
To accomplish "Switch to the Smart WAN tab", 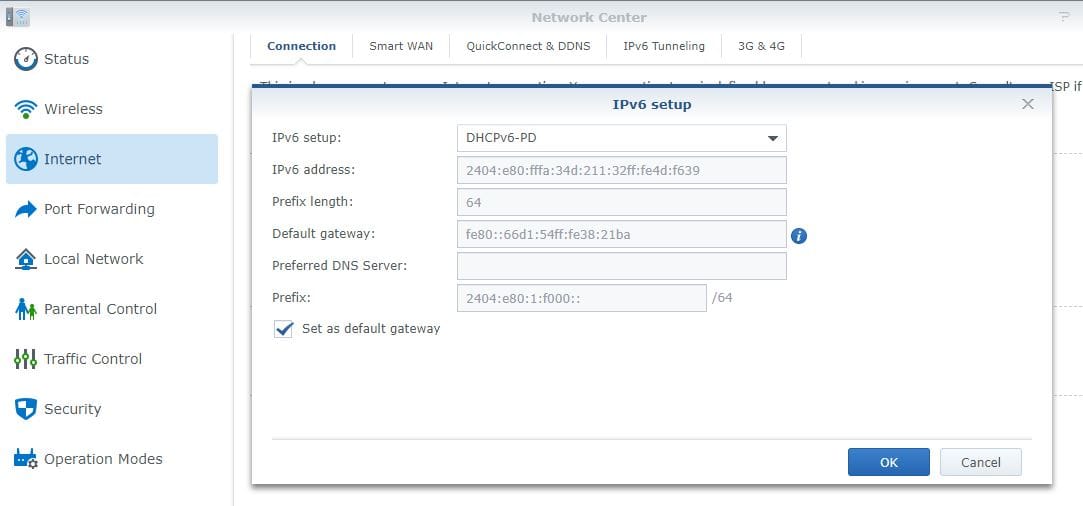I will [x=401, y=46].
